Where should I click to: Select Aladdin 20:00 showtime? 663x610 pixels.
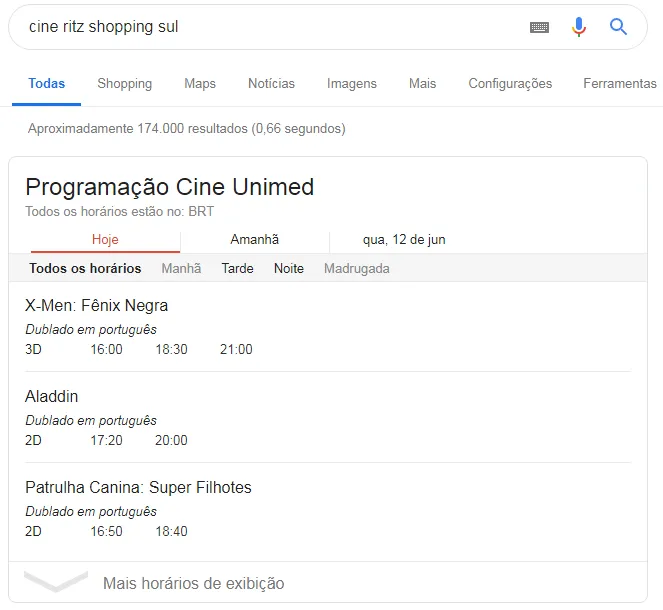coord(171,440)
